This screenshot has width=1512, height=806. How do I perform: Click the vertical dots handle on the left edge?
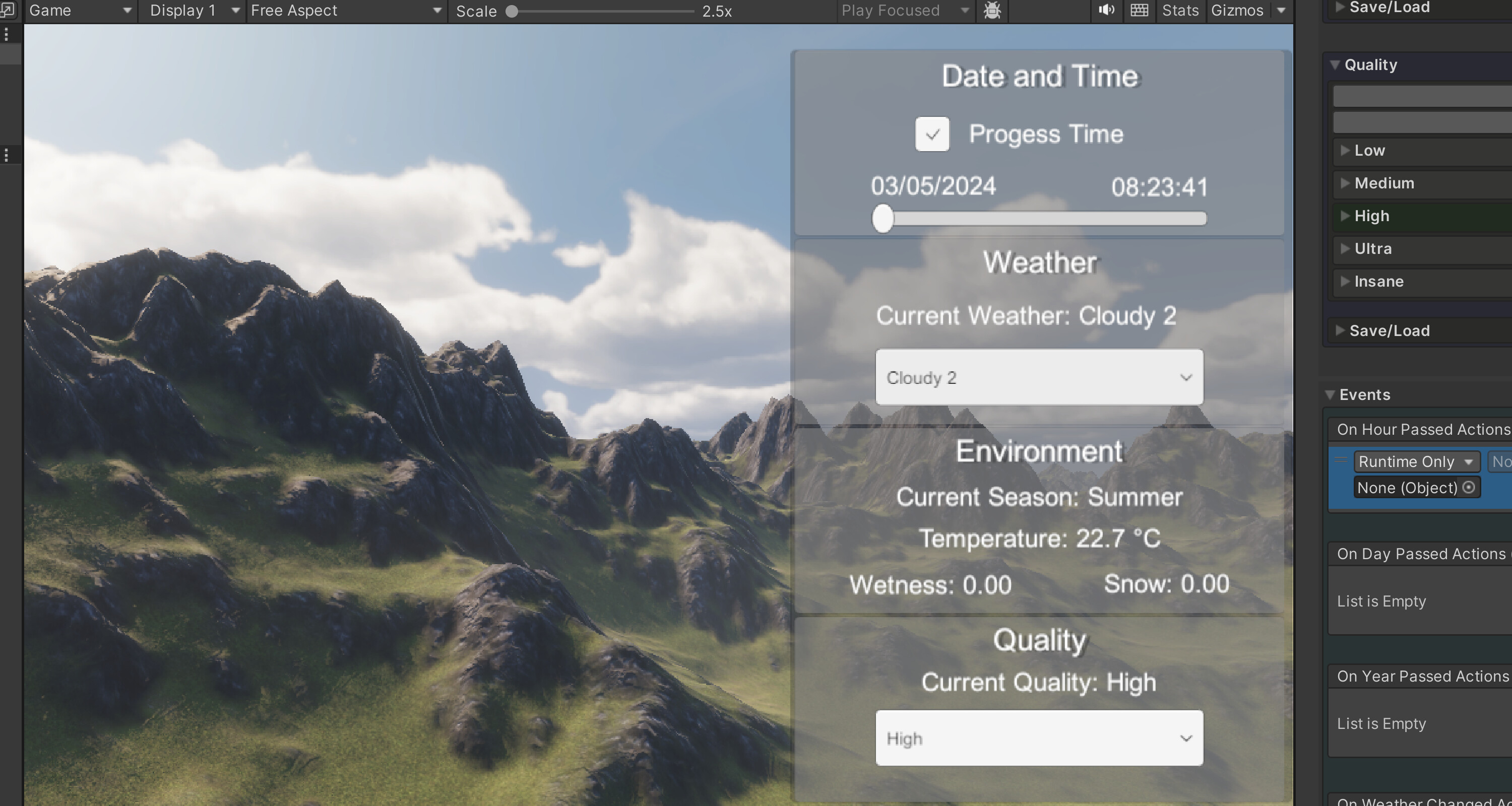(7, 155)
